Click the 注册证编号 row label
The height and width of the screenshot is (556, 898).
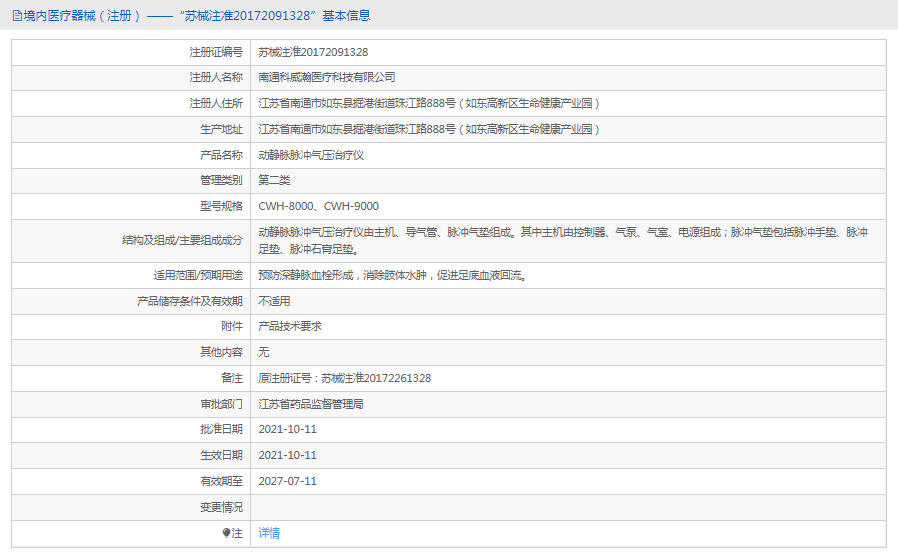pos(216,52)
